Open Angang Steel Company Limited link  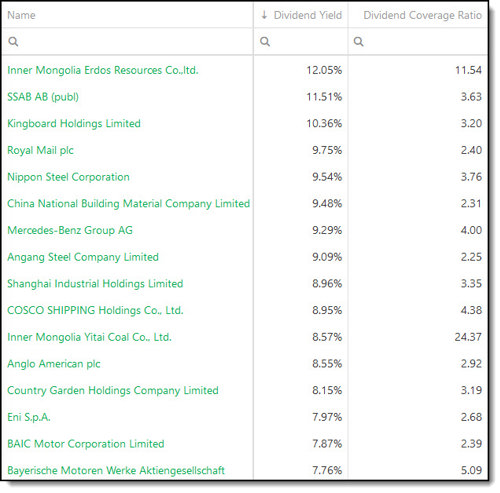tap(83, 257)
